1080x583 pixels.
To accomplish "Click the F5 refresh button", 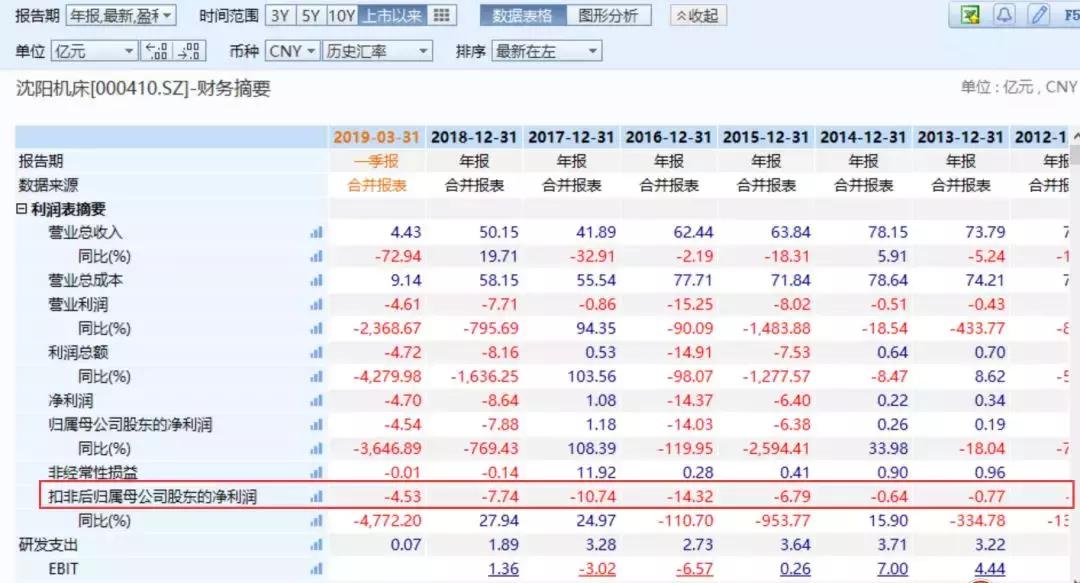I will coord(1071,14).
